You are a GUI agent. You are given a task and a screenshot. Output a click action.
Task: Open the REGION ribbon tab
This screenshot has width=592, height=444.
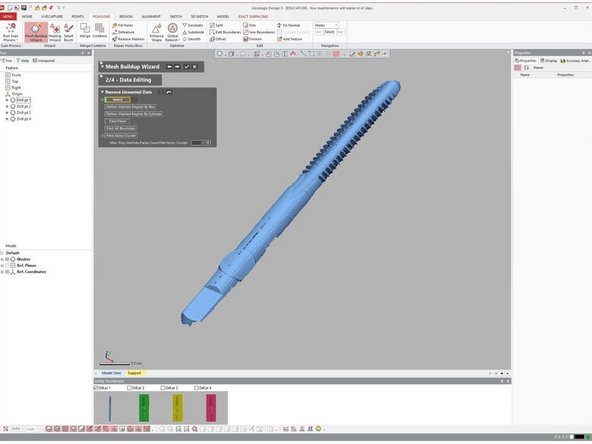126,16
